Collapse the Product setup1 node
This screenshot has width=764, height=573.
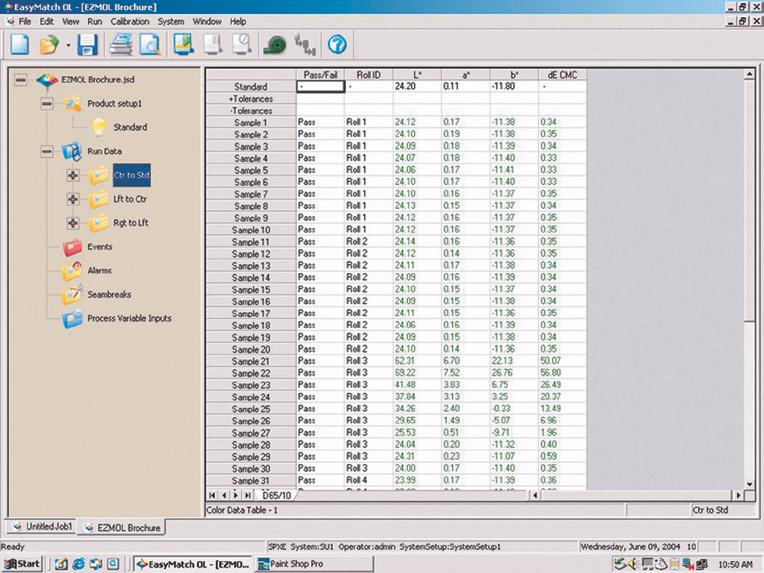click(x=47, y=103)
